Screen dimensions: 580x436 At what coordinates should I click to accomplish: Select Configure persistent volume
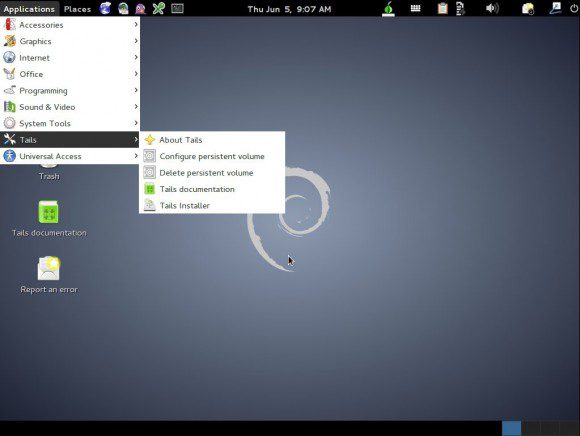pyautogui.click(x=212, y=156)
